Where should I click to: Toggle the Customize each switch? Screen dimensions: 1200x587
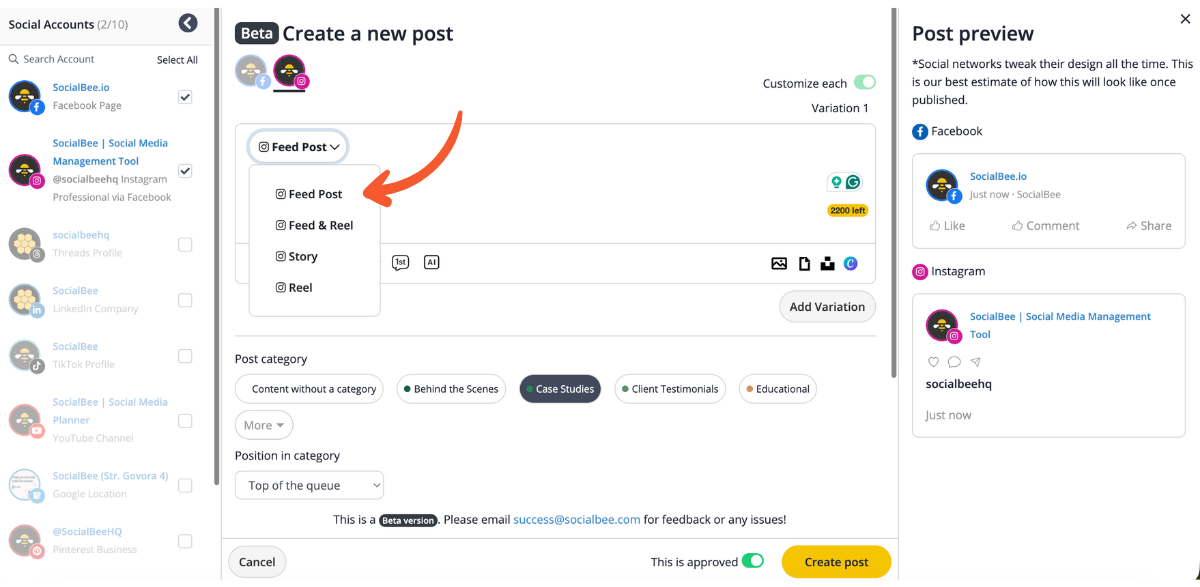pos(865,83)
